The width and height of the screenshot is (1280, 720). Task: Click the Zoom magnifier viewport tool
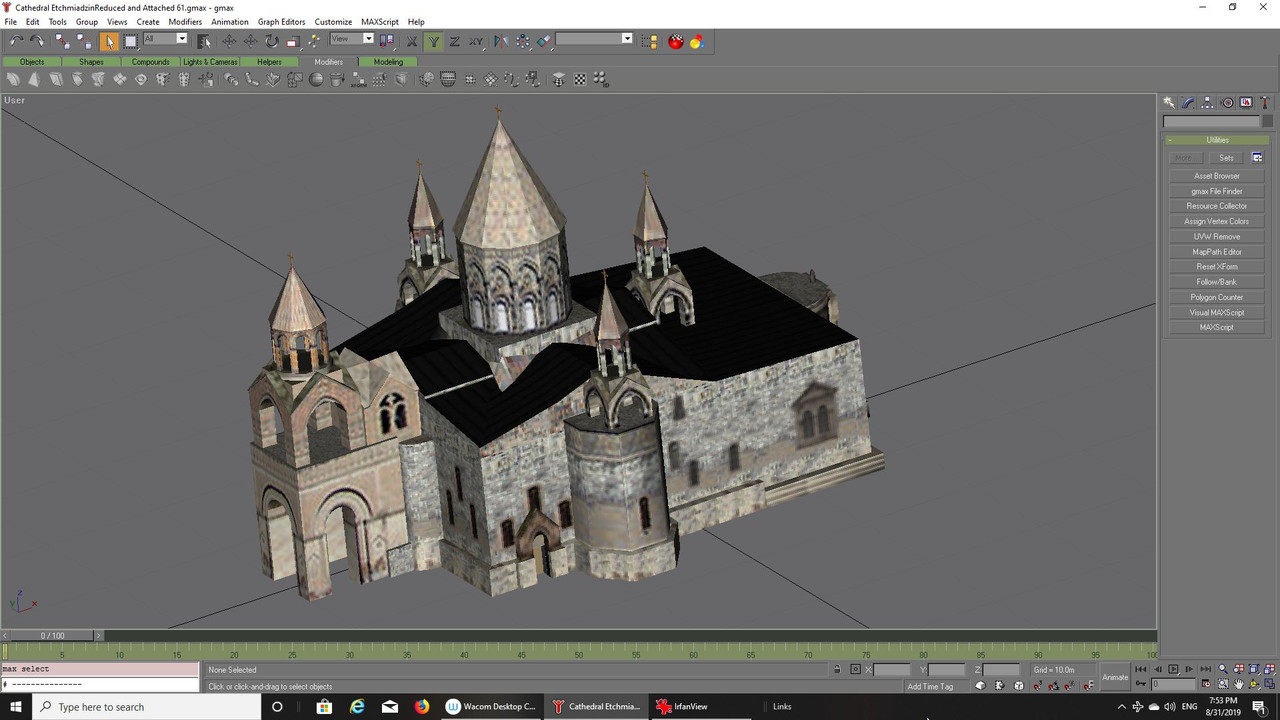pos(1223,669)
